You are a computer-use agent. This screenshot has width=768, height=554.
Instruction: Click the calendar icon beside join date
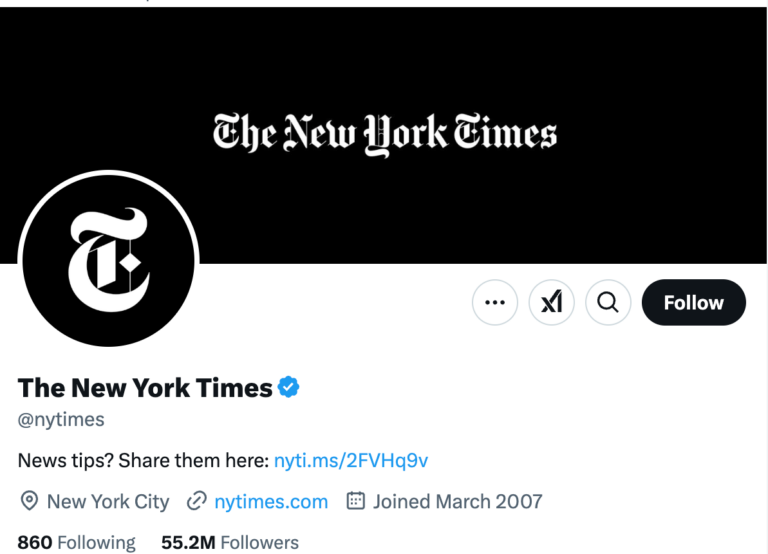click(356, 501)
